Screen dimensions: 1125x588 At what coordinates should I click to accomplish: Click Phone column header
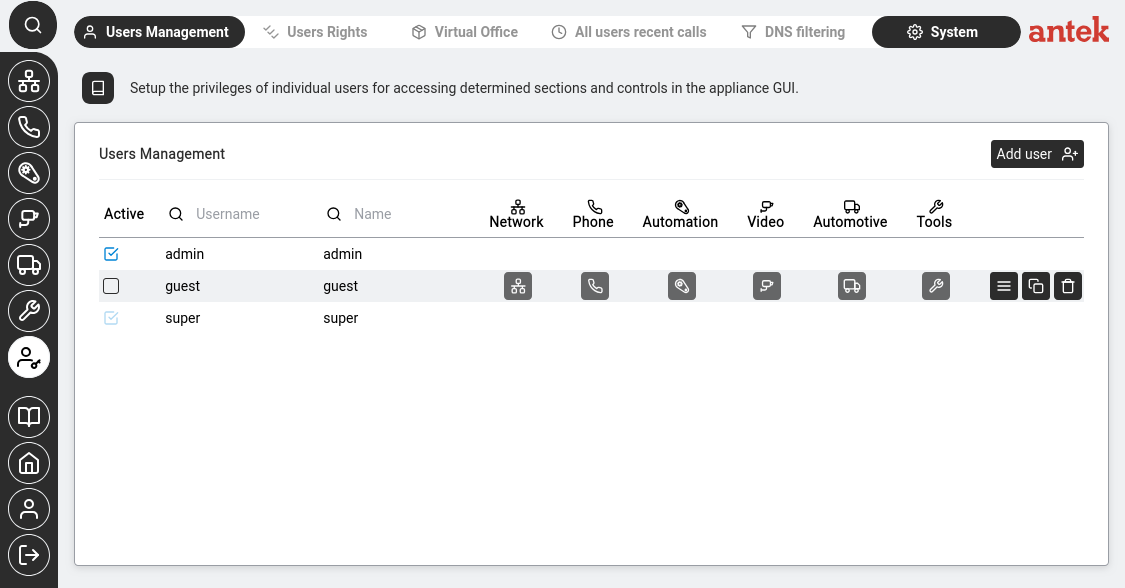[593, 214]
